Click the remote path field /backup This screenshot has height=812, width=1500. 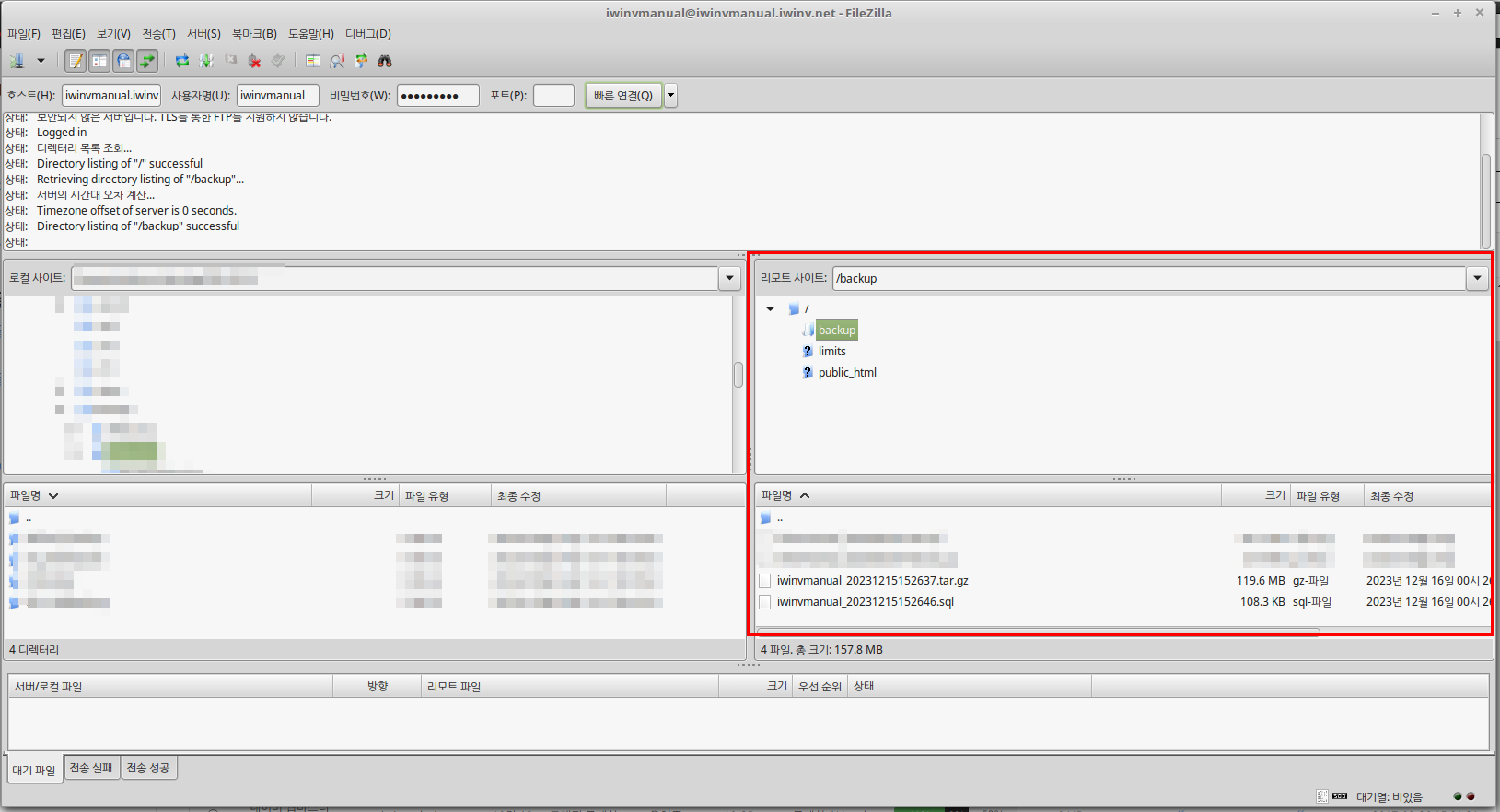point(1149,278)
